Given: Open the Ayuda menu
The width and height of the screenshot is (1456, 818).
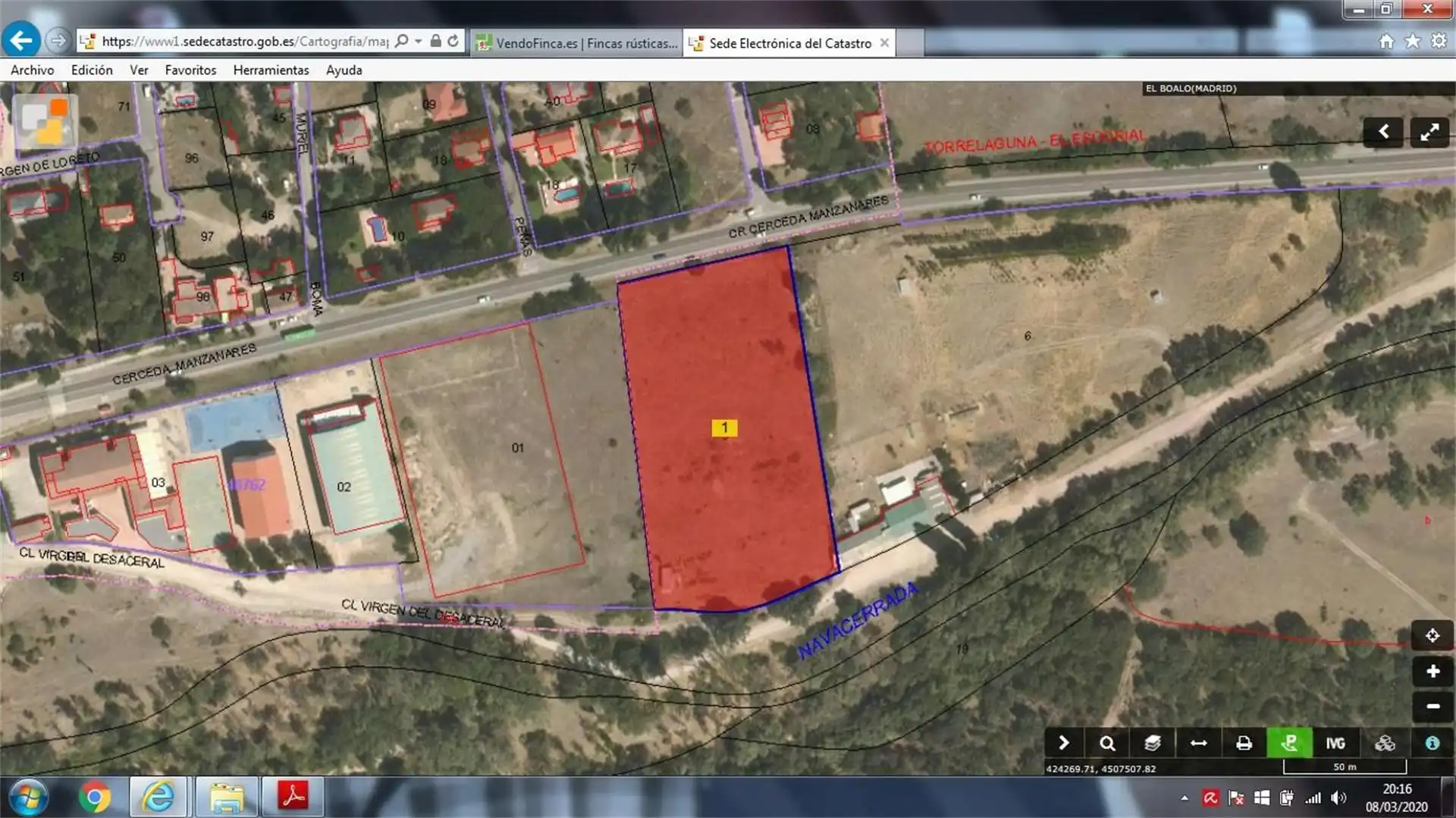Looking at the screenshot, I should 344,70.
